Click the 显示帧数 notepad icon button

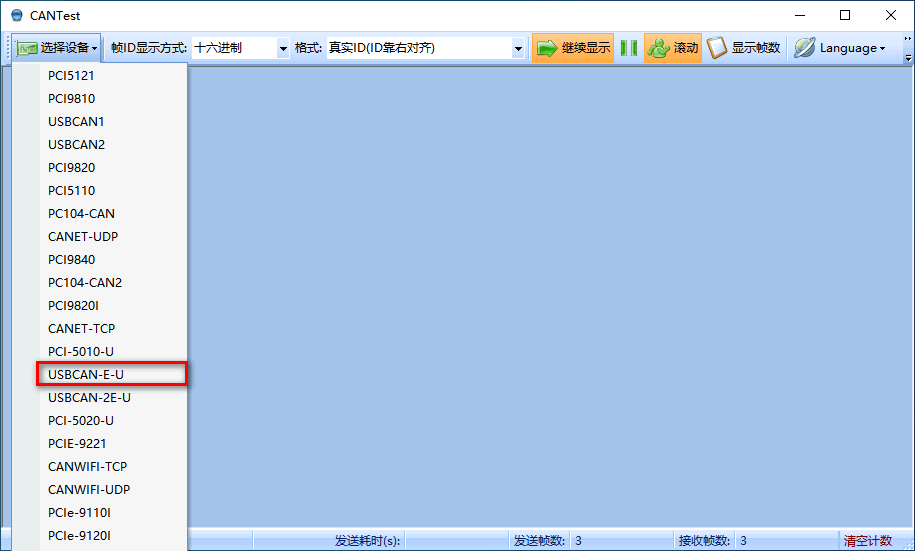coord(744,48)
